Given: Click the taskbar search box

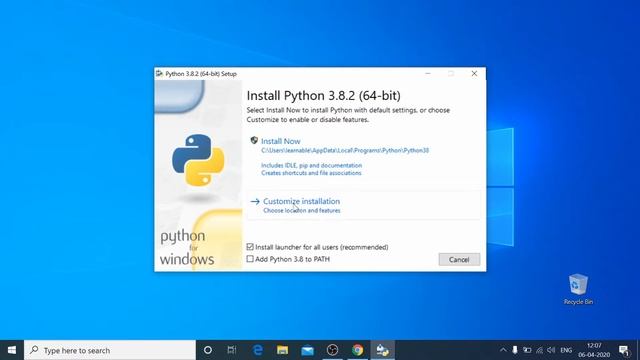Looking at the screenshot, I should click(x=110, y=350).
